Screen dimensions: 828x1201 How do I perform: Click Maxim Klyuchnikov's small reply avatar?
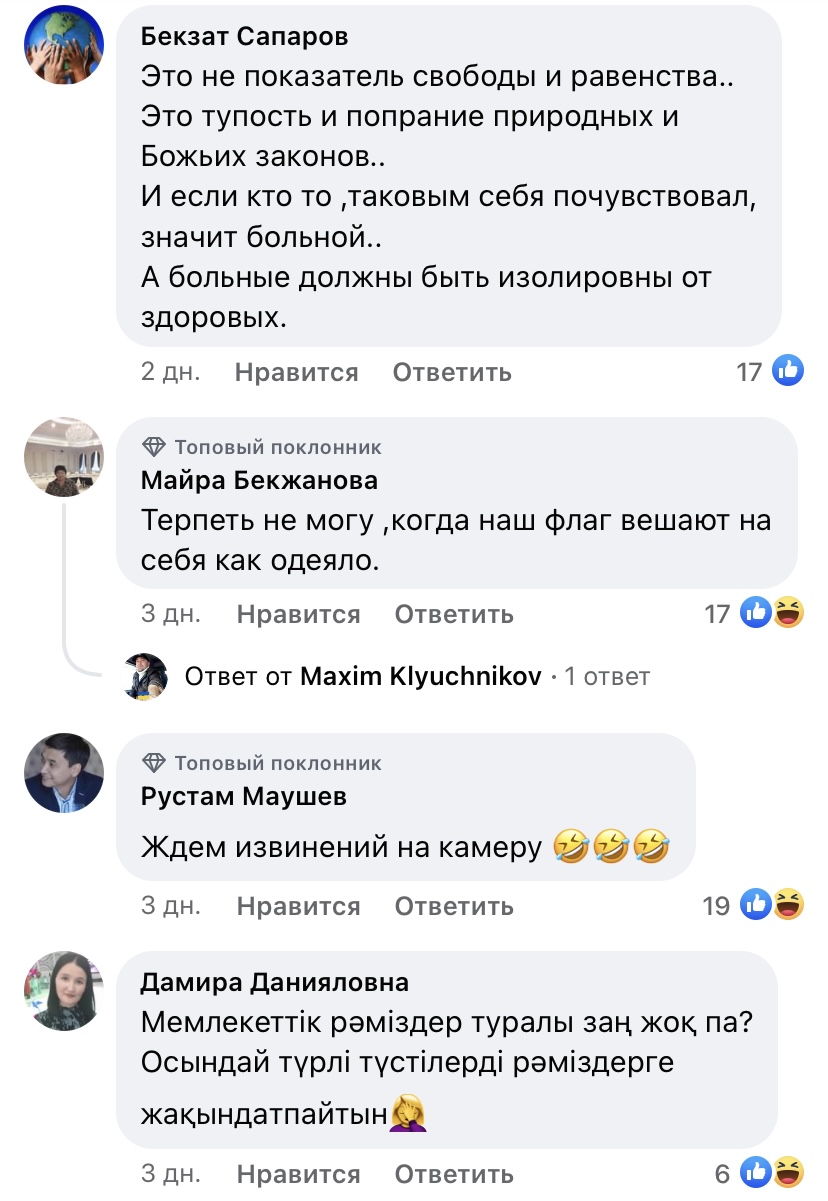(144, 677)
